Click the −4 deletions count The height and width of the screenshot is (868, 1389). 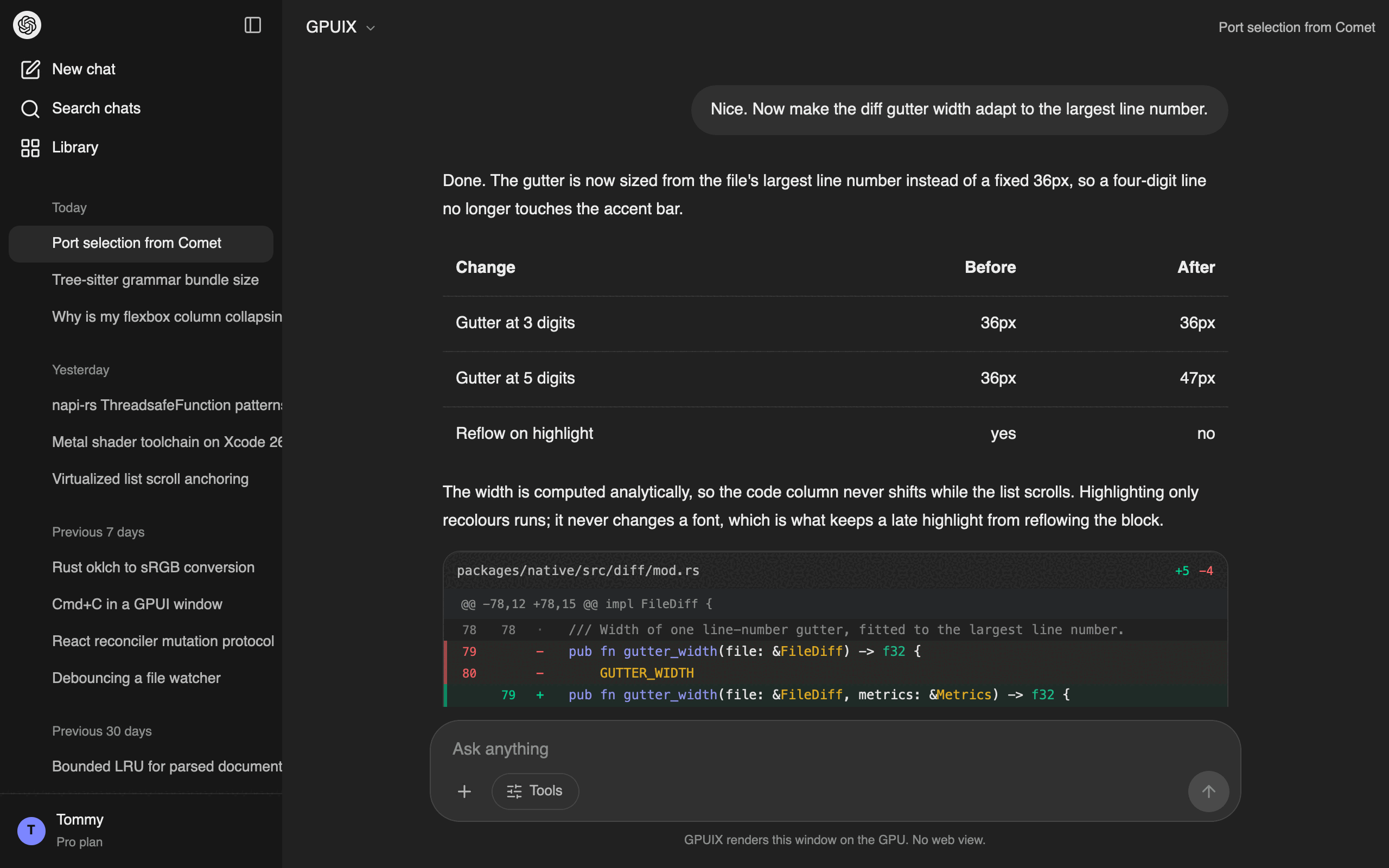pyautogui.click(x=1206, y=571)
